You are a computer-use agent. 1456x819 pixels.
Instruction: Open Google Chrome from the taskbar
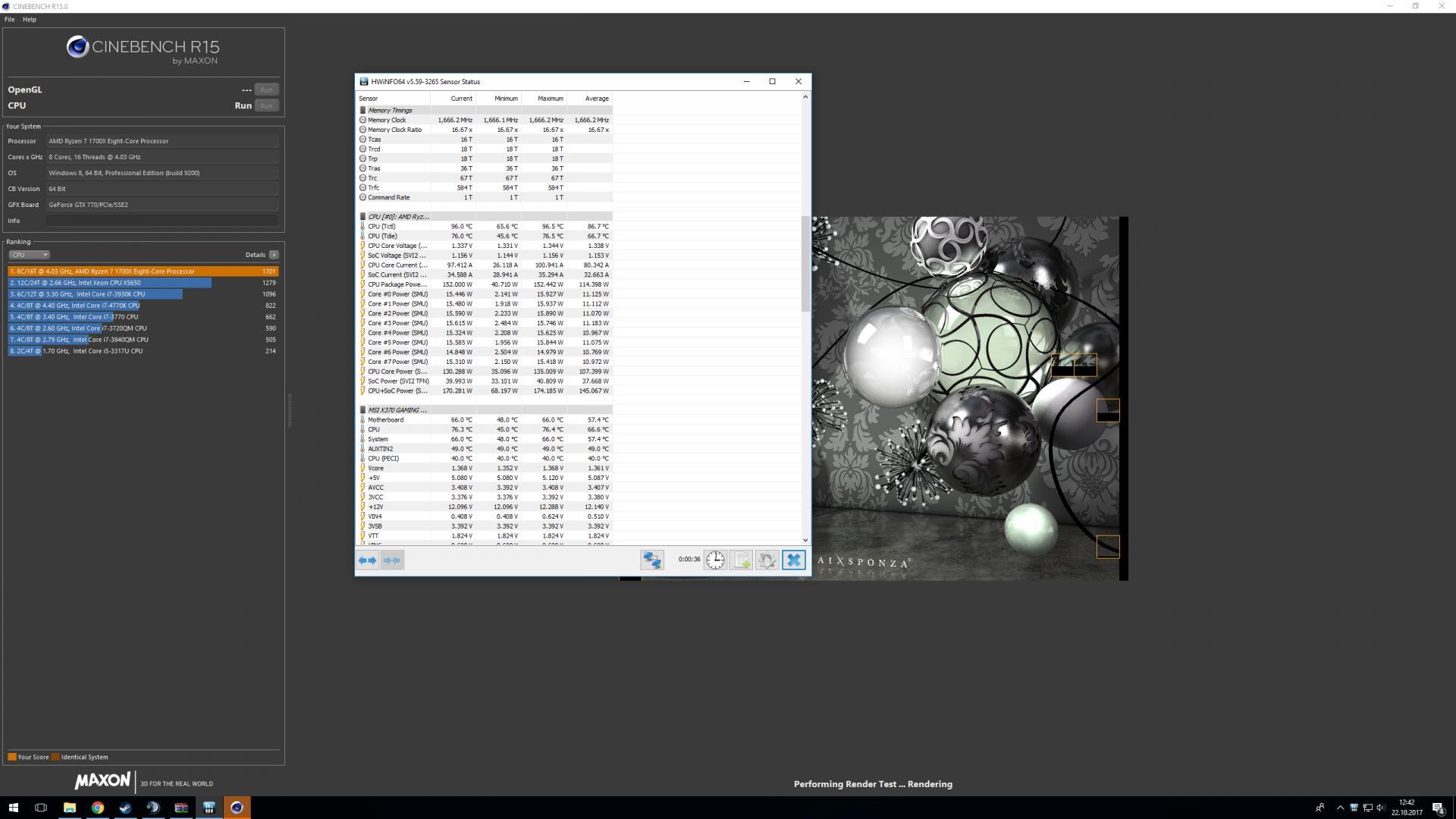coord(97,808)
